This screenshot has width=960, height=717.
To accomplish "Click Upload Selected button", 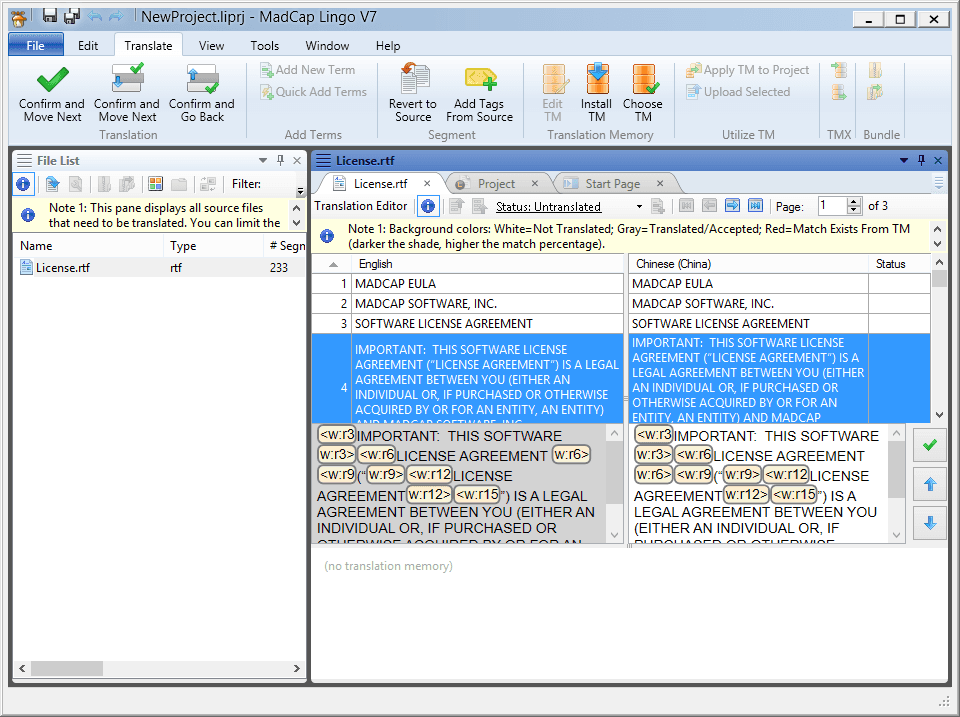I will (x=738, y=92).
